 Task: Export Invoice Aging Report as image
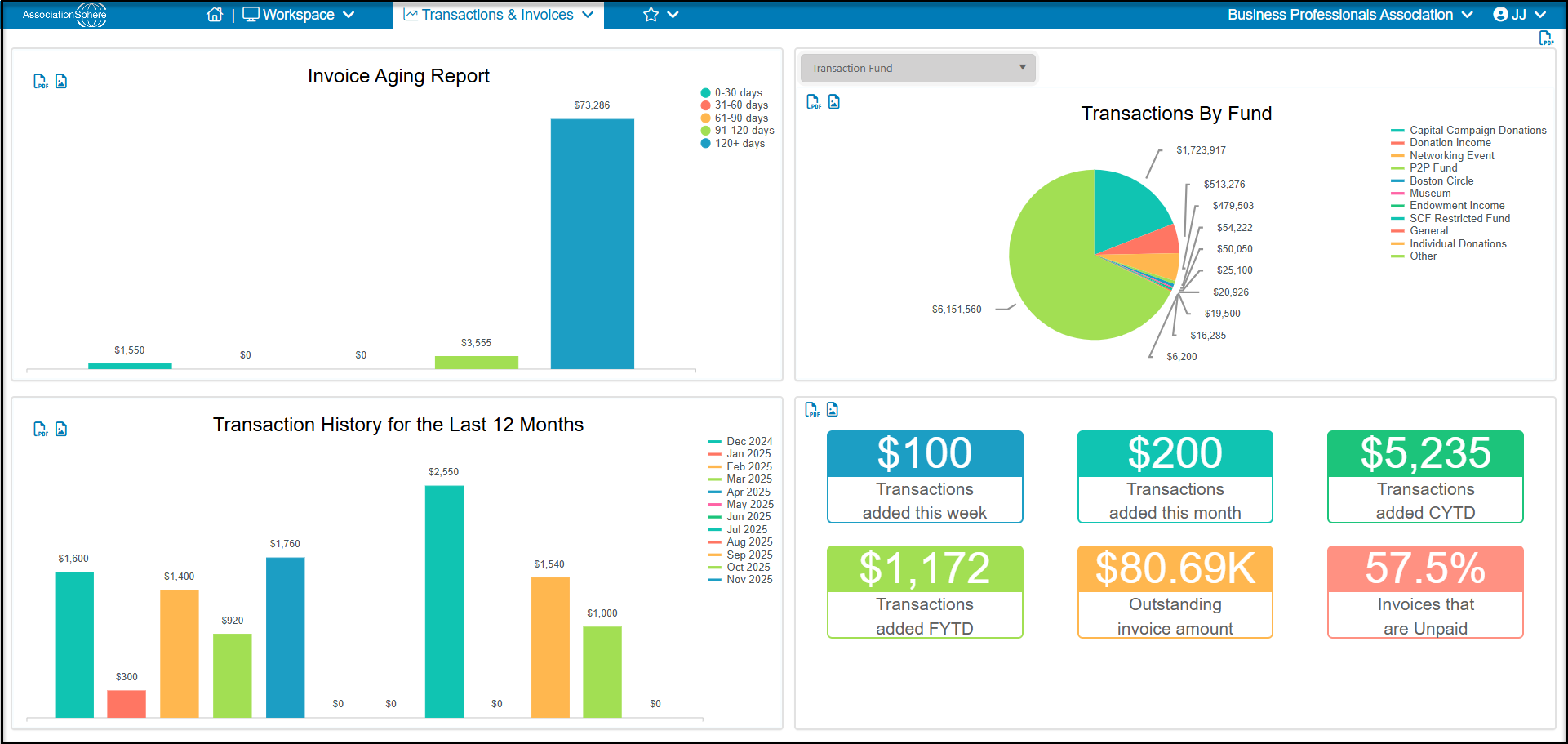[x=61, y=81]
